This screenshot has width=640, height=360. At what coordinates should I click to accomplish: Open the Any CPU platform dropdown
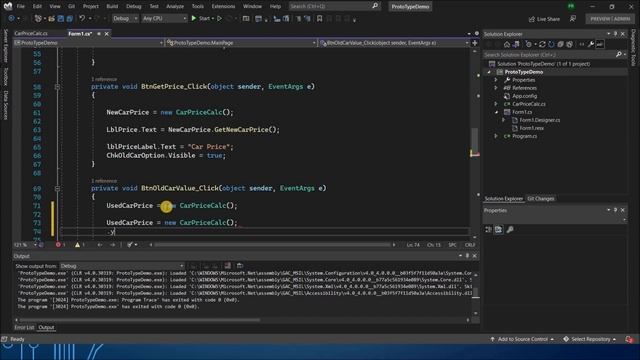tap(164, 18)
